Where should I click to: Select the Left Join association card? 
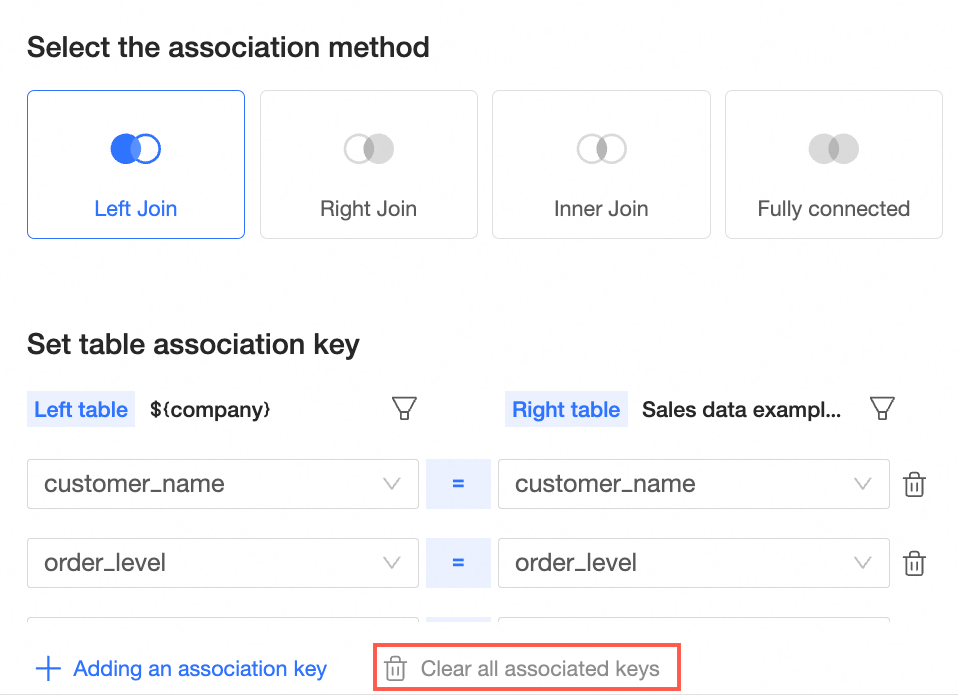(x=136, y=165)
